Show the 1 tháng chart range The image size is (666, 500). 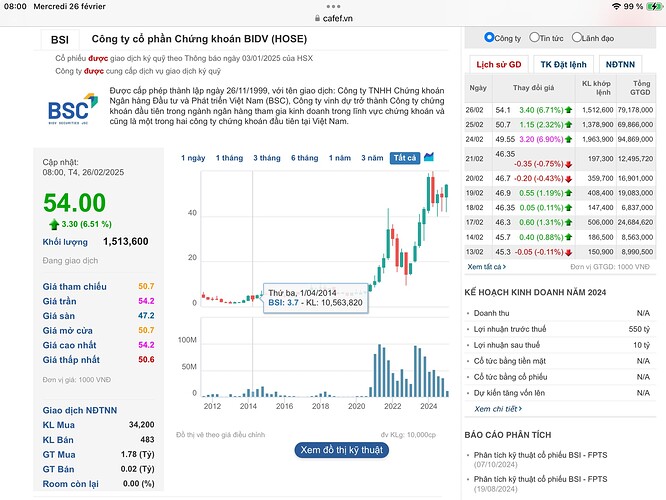230,158
